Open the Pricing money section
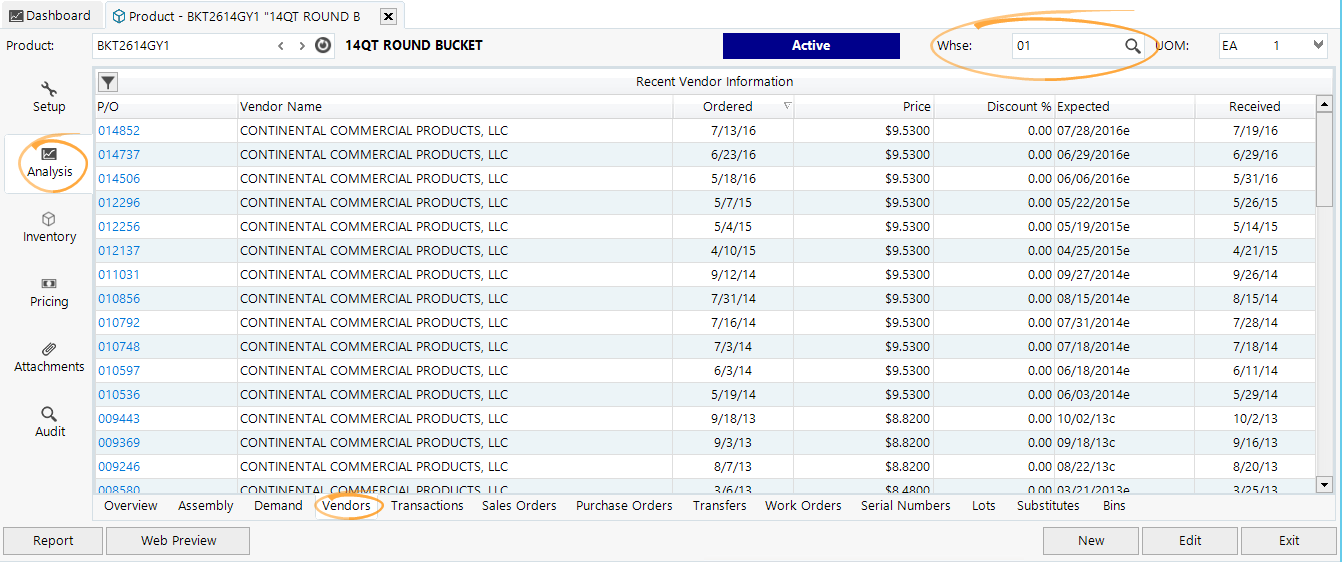Image resolution: width=1342 pixels, height=562 pixels. pos(49,293)
